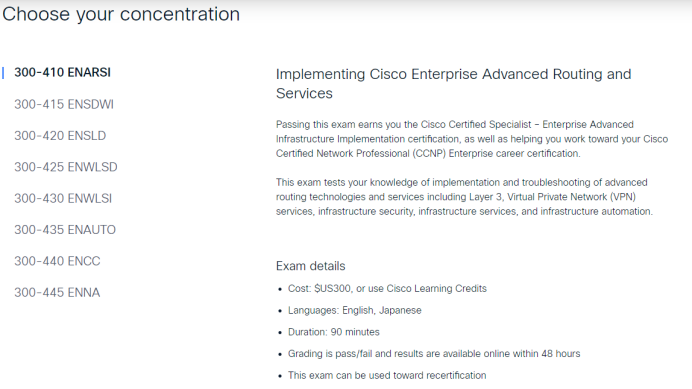Select the 300-410 ENARSI concentration tab
The image size is (692, 389).
click(62, 72)
